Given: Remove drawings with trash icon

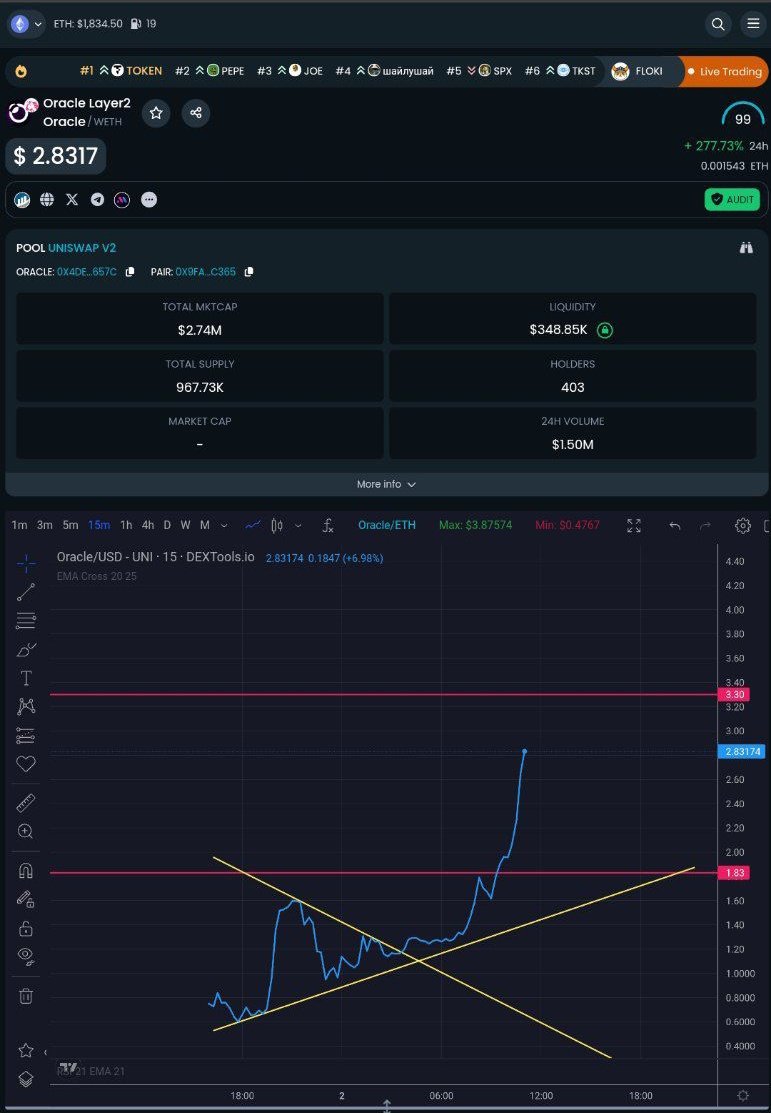Looking at the screenshot, I should pos(26,996).
